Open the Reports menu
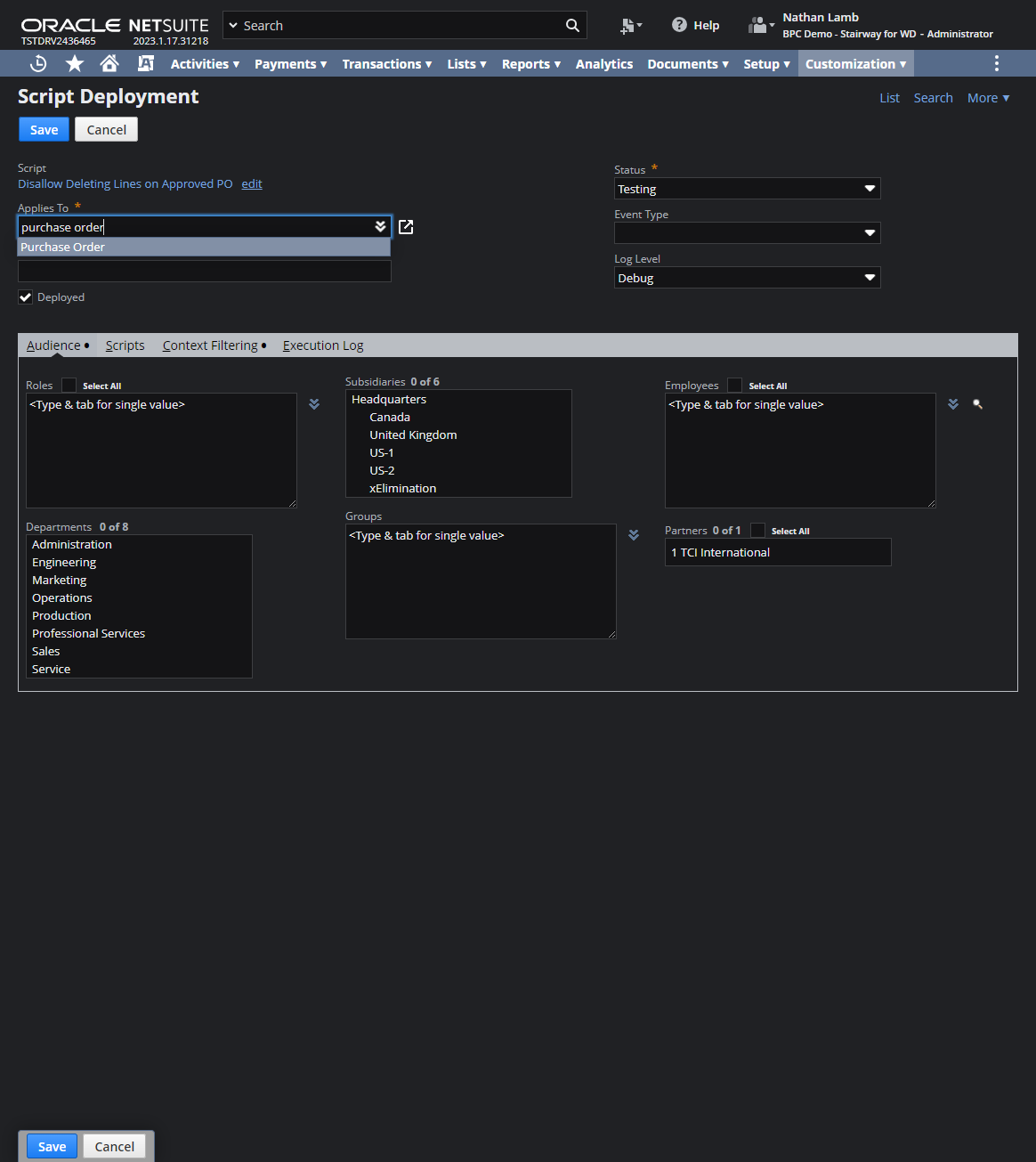This screenshot has width=1036, height=1162. point(531,63)
